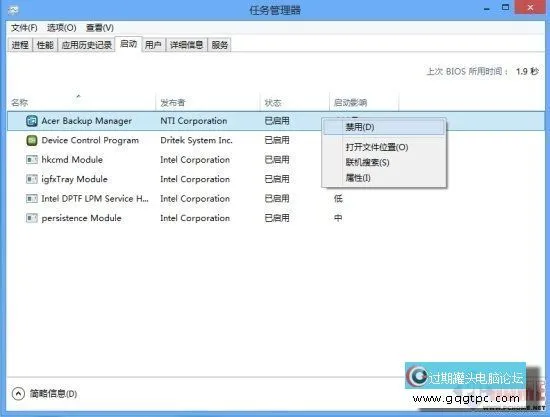
Task: Select the Device Control Program row name
Action: click(90, 140)
